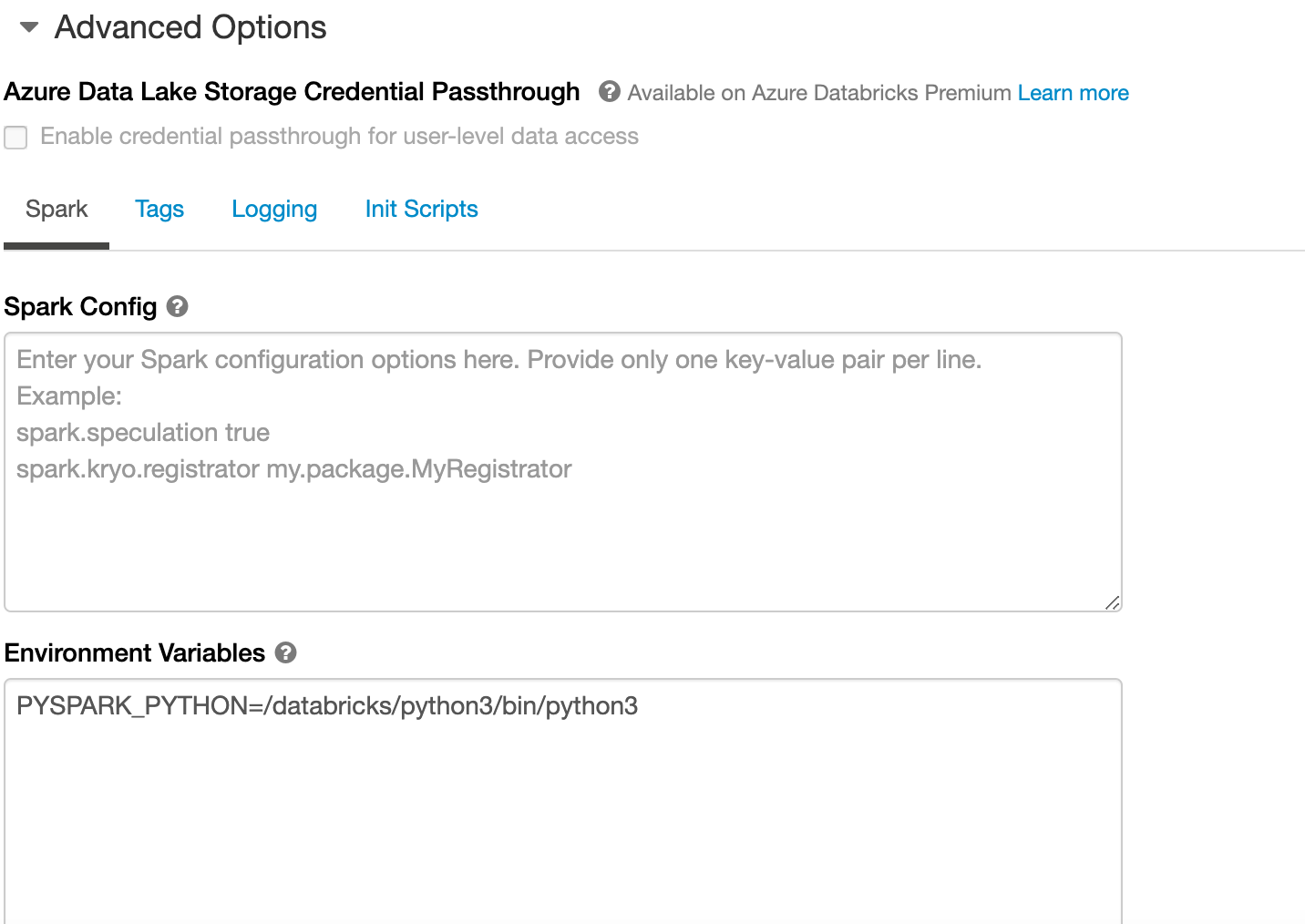The image size is (1305, 924).
Task: Click 'Available on Azure Databricks Premium' text
Action: click(819, 93)
